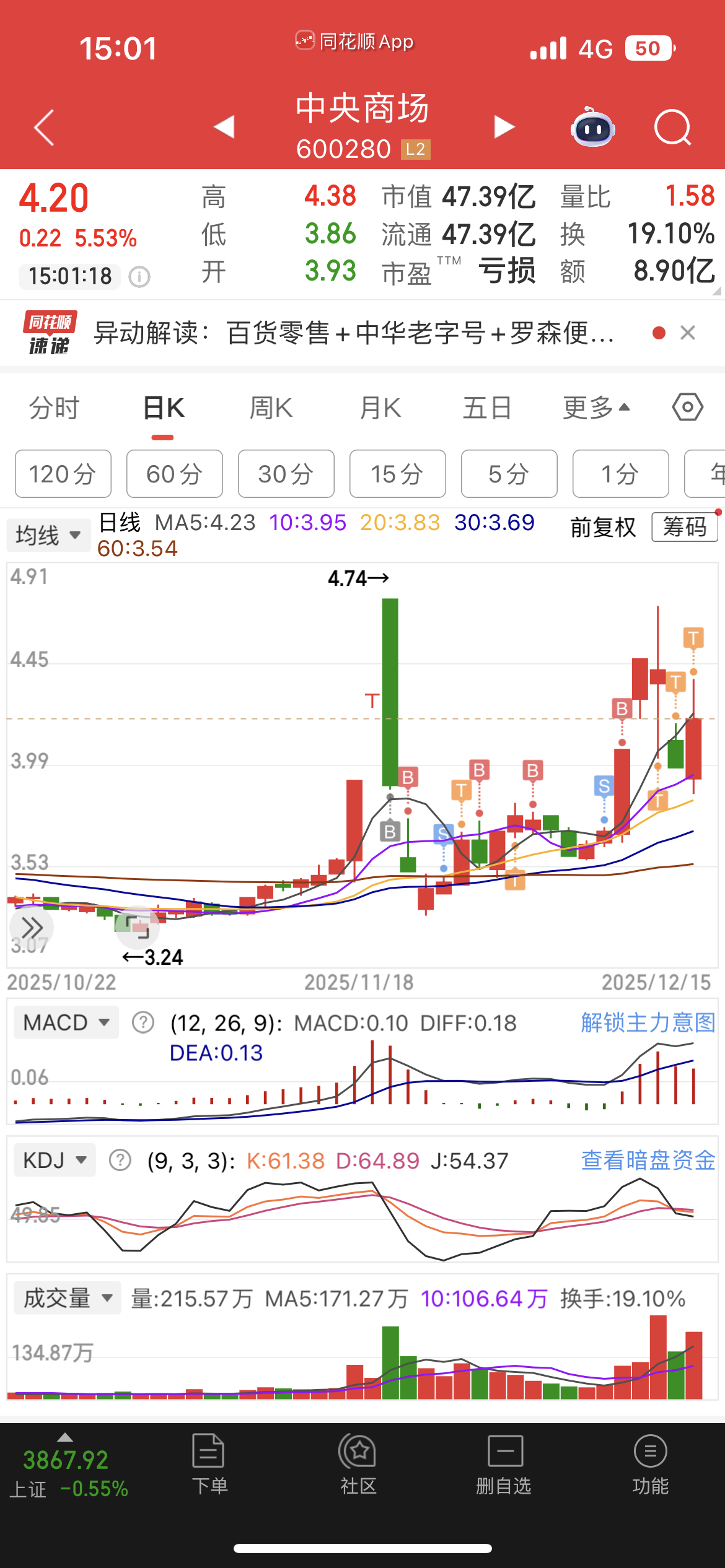Tap the 同花顺 App return icon
The image size is (725, 1568).
[305, 41]
